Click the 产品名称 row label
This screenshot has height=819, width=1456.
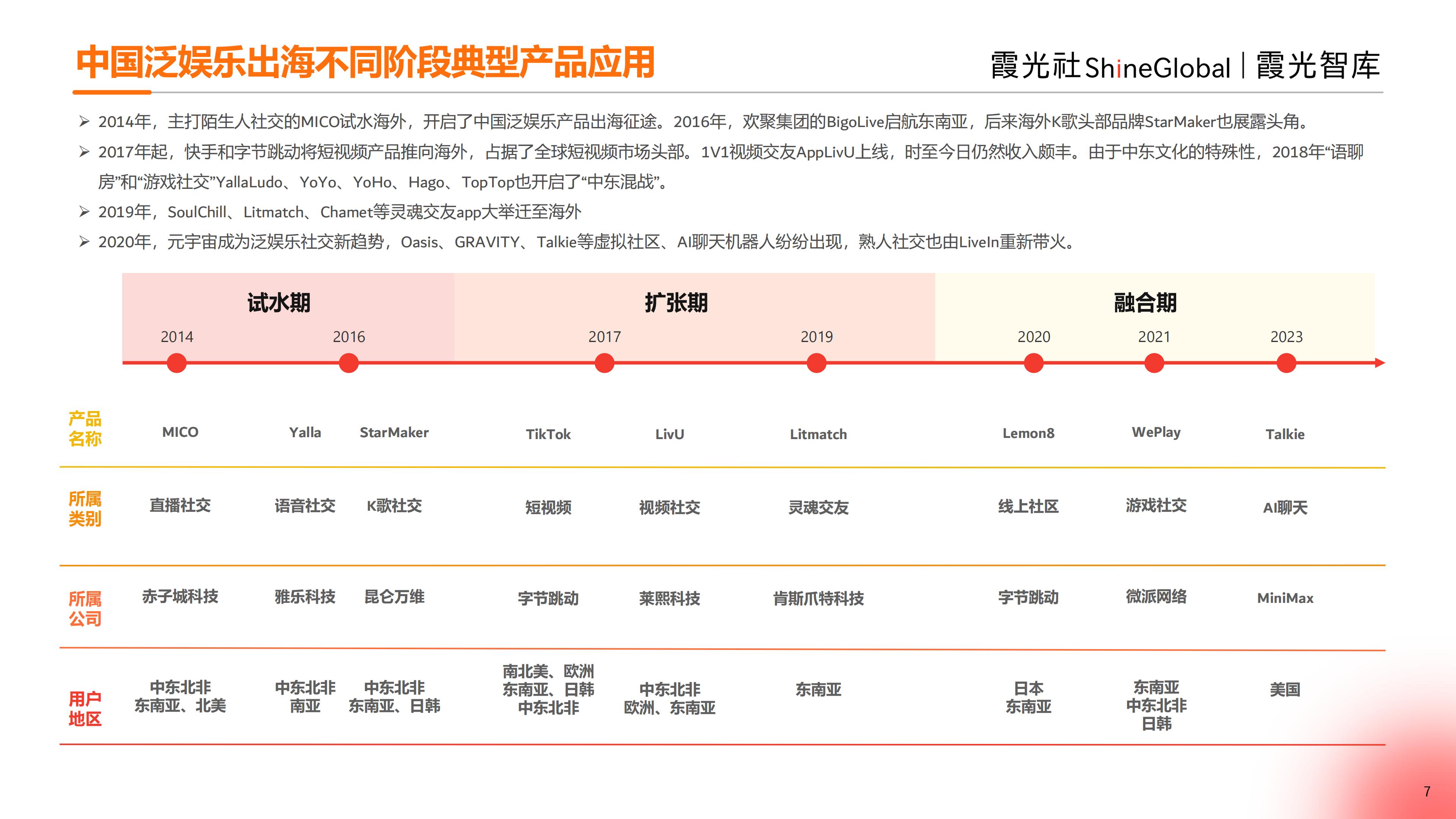[85, 428]
